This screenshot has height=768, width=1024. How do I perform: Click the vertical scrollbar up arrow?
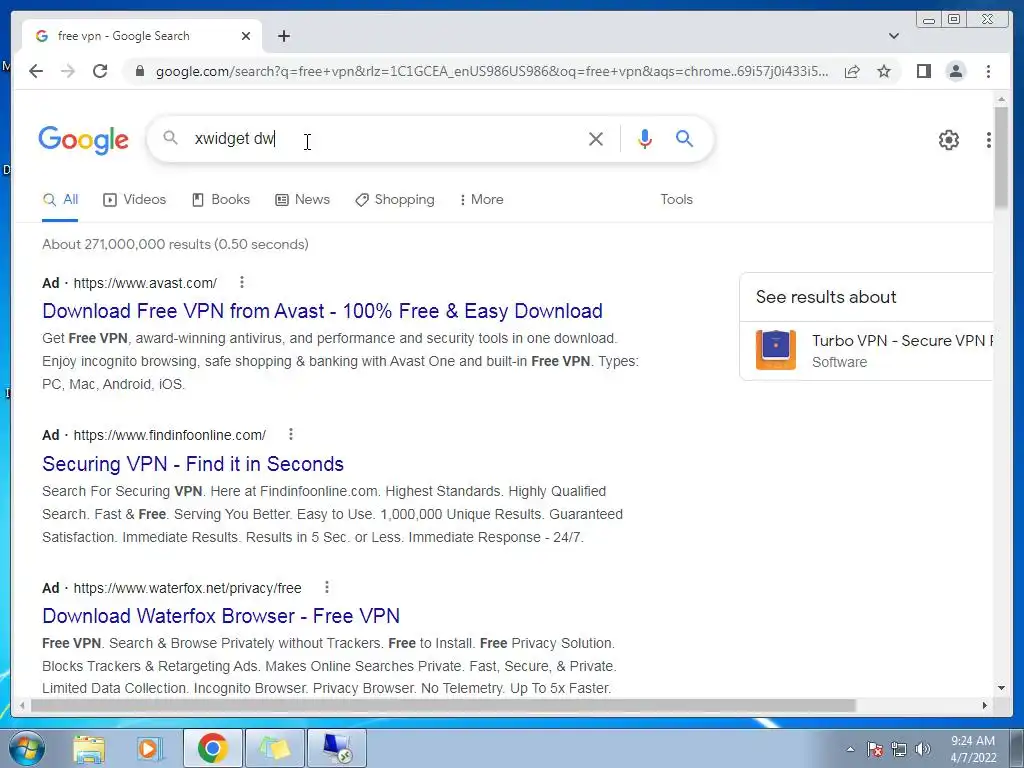(1001, 99)
